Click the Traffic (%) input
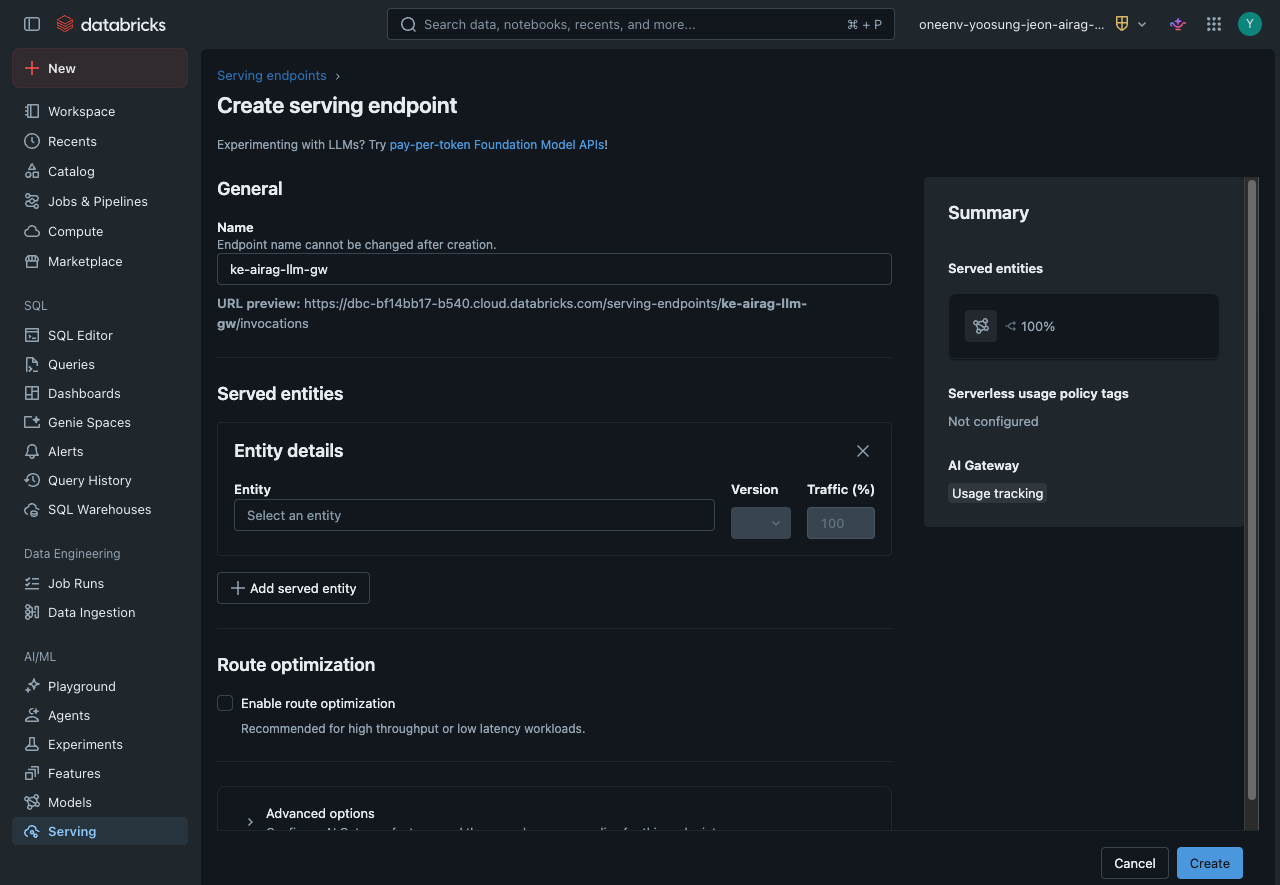Image resolution: width=1280 pixels, height=885 pixels. [x=841, y=523]
